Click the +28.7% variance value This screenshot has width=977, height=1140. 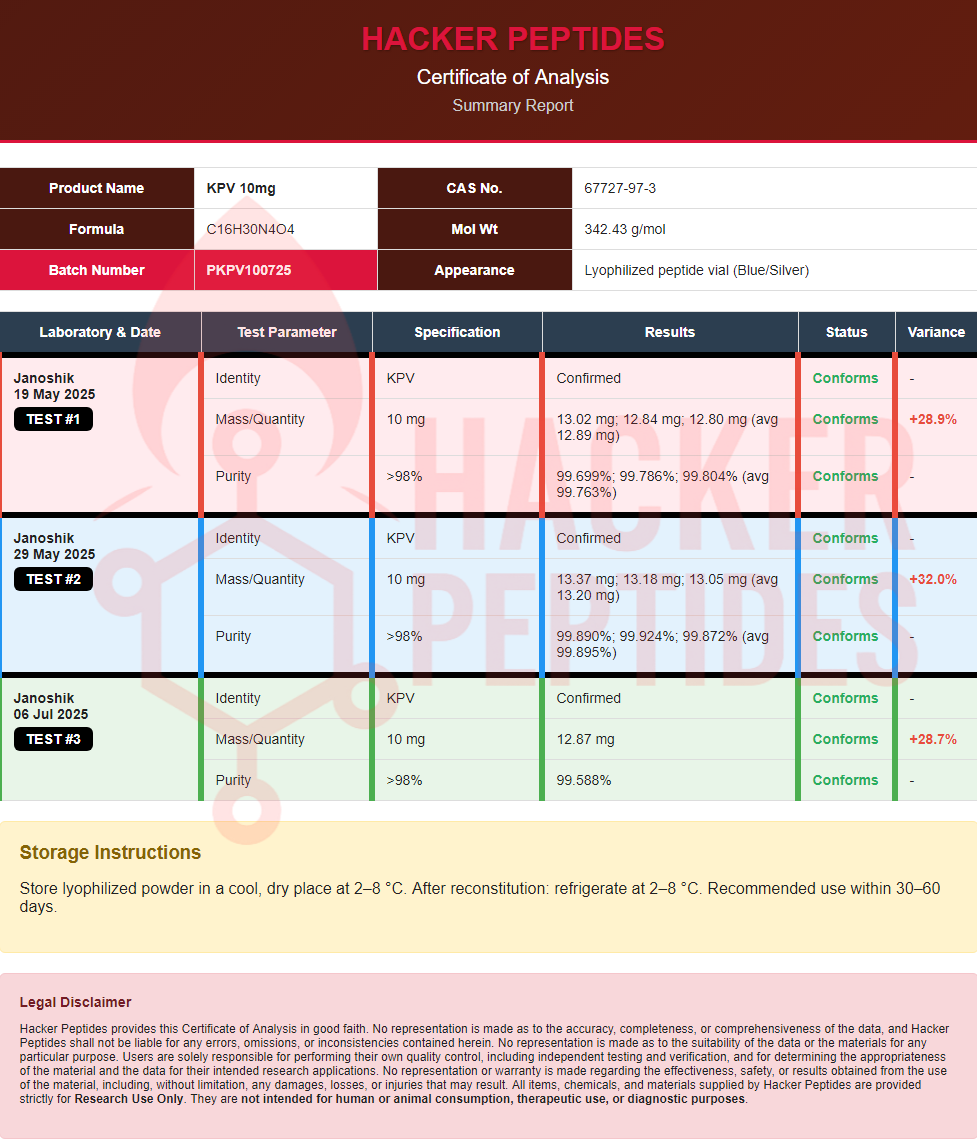[x=933, y=739]
